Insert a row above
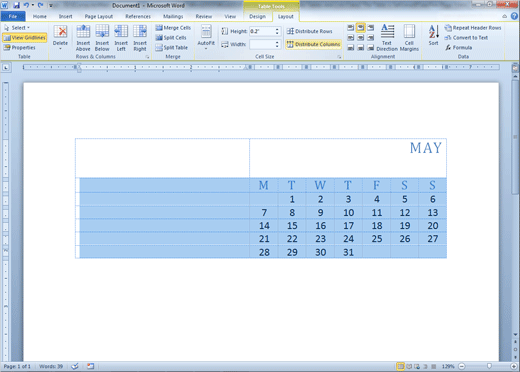The width and height of the screenshot is (520, 372). pos(83,38)
